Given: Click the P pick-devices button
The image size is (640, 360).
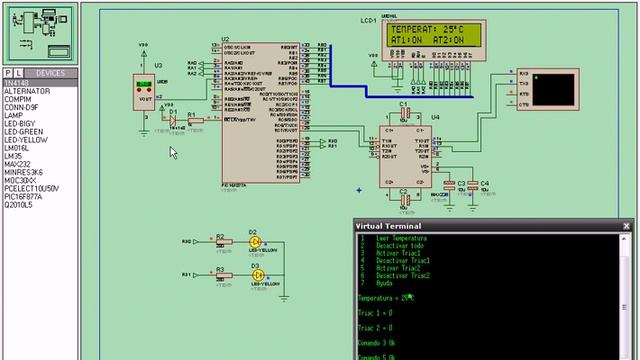Looking at the screenshot, I should [8, 73].
